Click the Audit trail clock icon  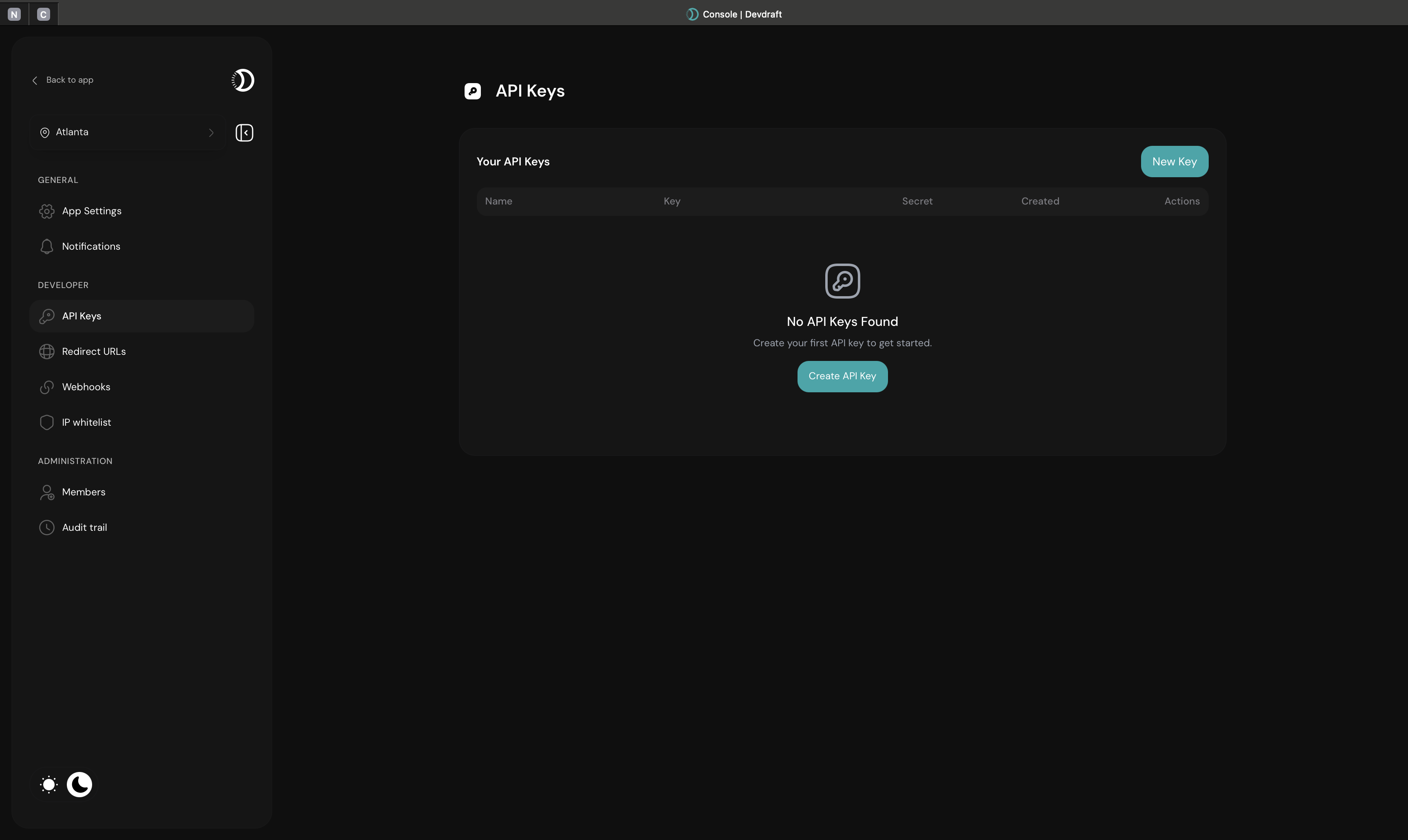47,527
